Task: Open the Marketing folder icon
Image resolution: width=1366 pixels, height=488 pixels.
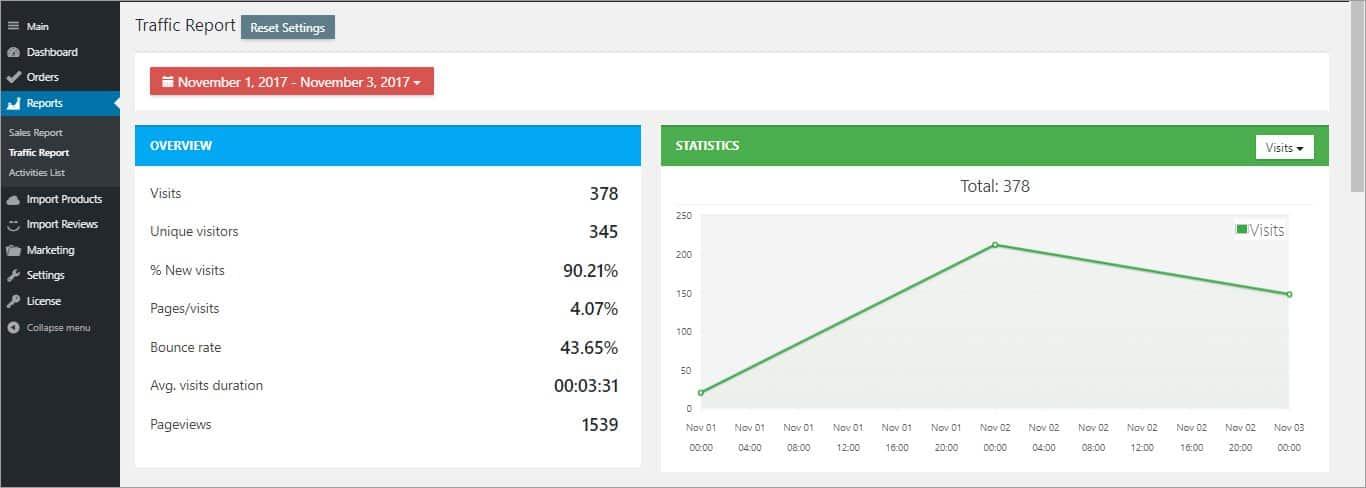Action: tap(14, 250)
